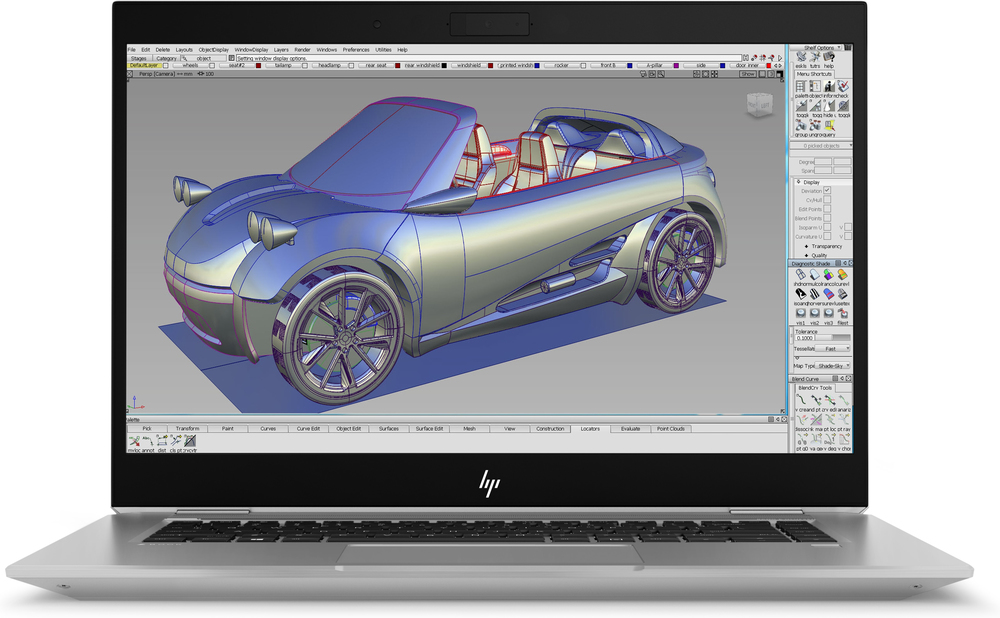Viewport: 1000px width, 618px height.
Task: Open the Utilities menu
Action: [x=383, y=50]
